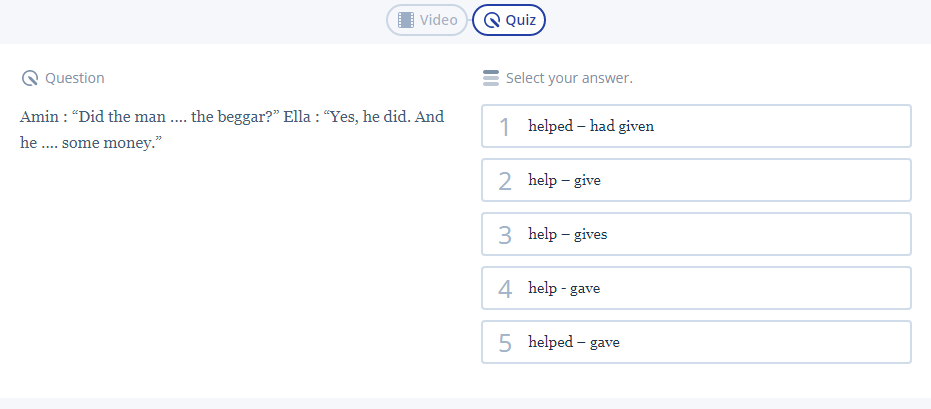Click the film strip icon on Video tab

pos(405,20)
